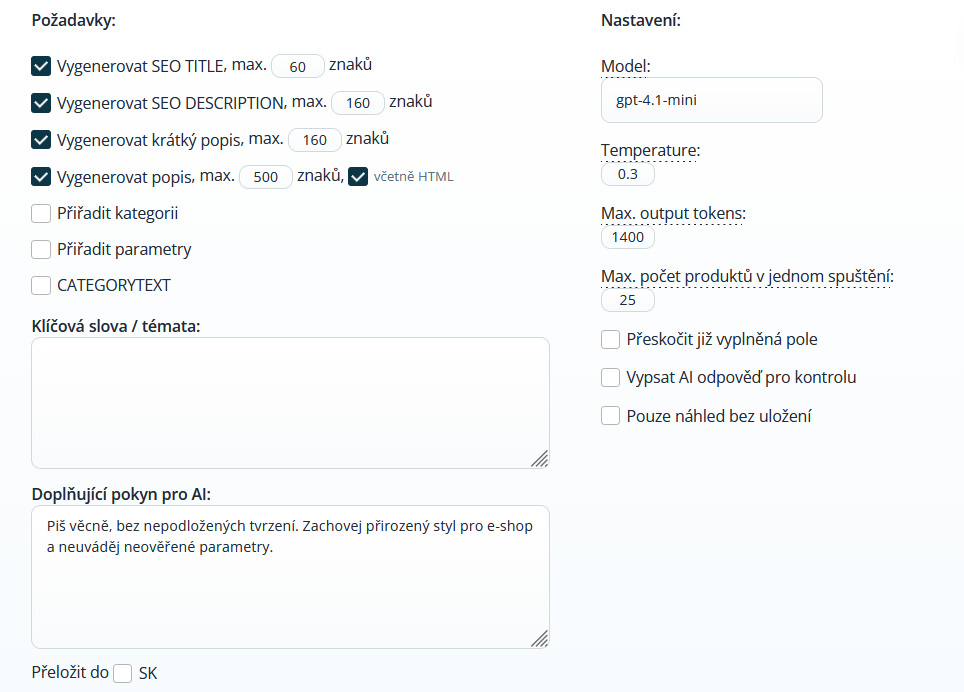Click into Klíčová slova / témata textarea
964x692 pixels.
290,402
